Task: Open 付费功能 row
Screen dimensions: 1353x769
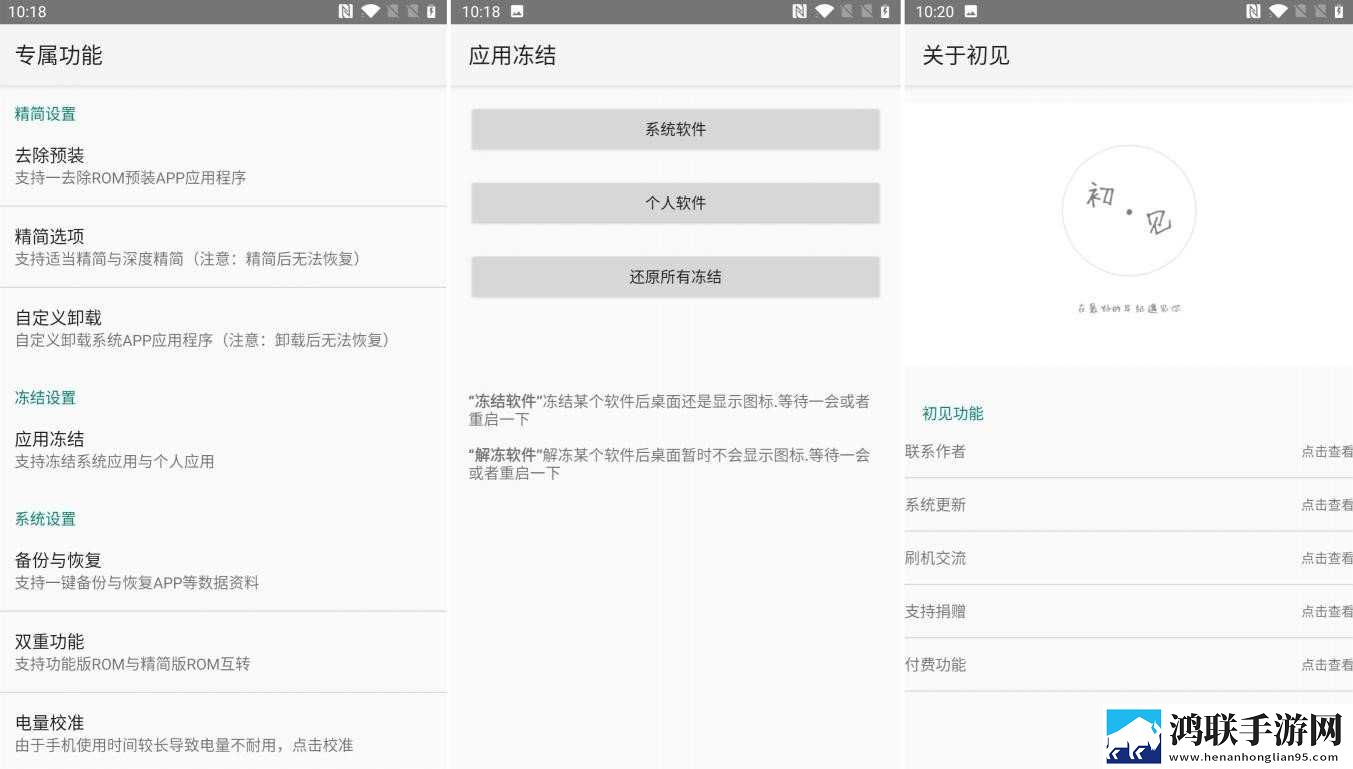Action: click(1129, 664)
